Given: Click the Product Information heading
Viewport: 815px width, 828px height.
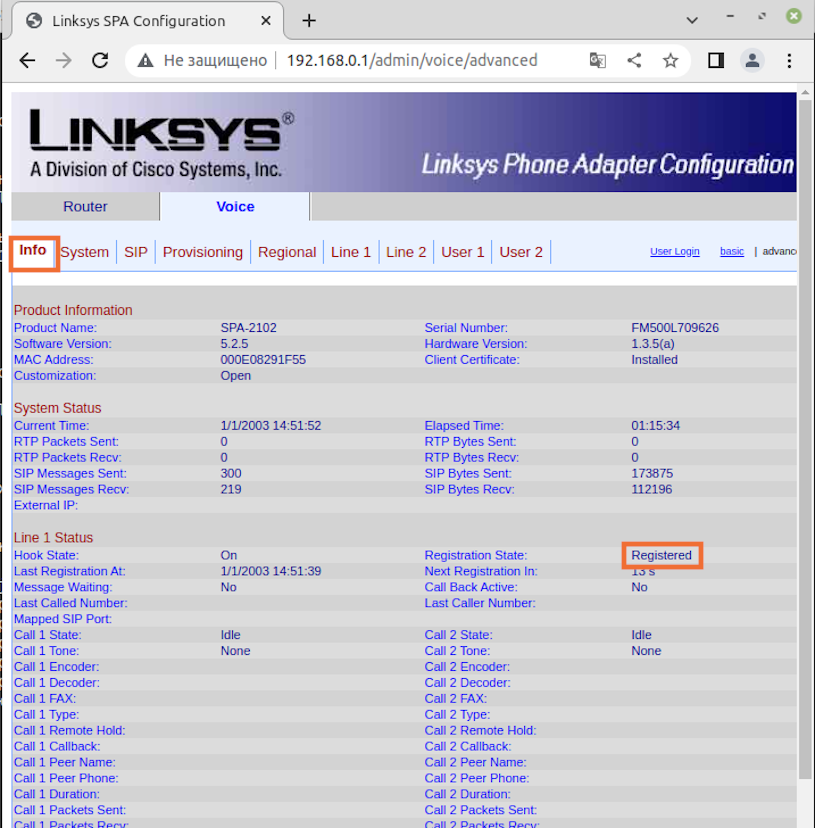Looking at the screenshot, I should pos(73,310).
